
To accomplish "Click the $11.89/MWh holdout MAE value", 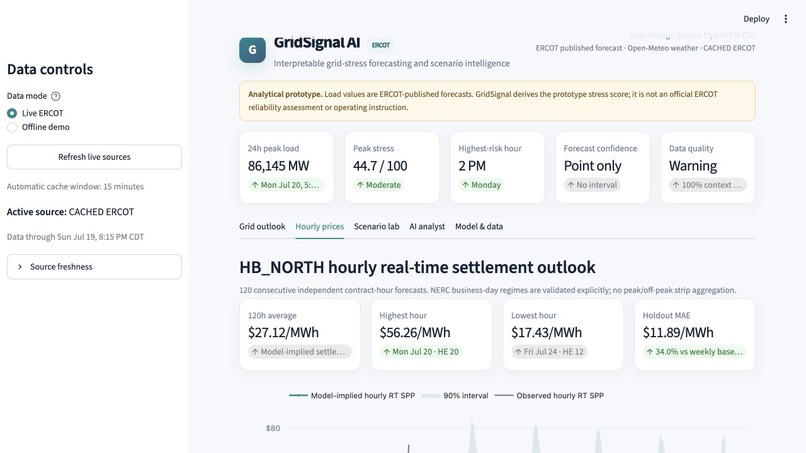I will [678, 333].
